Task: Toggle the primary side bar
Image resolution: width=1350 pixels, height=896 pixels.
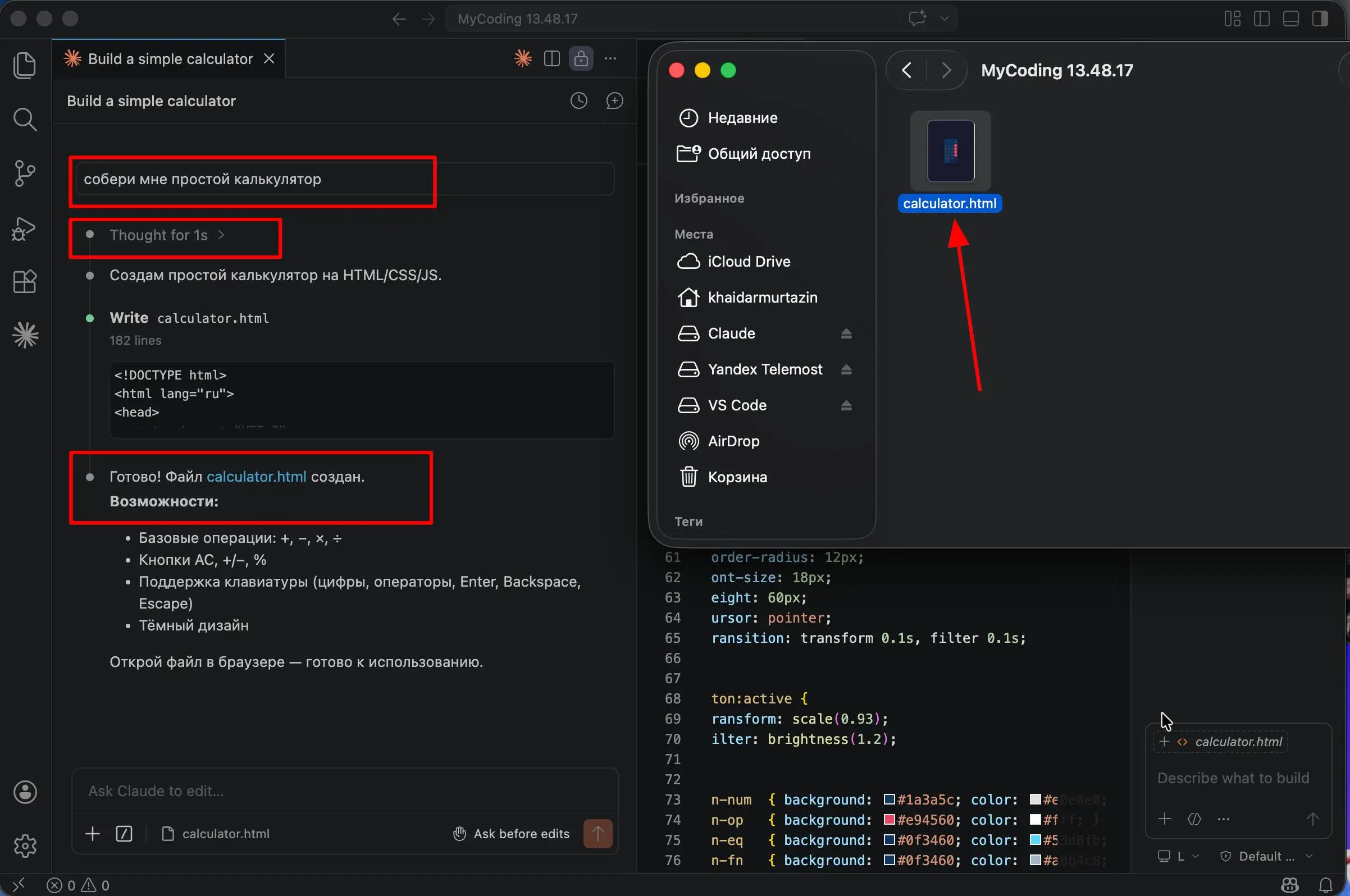Action: coord(1261,19)
